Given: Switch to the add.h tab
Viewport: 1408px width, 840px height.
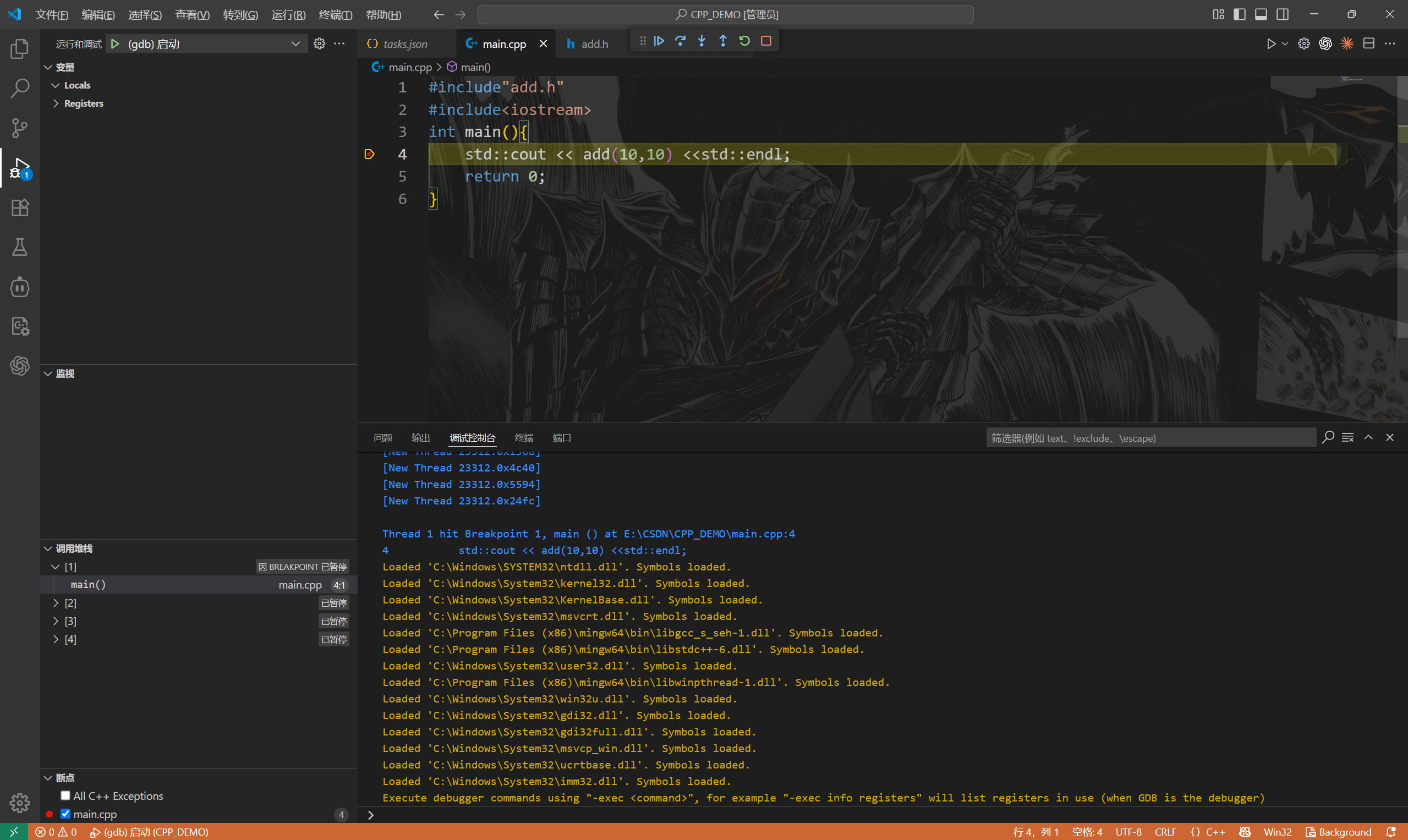Looking at the screenshot, I should (x=594, y=43).
